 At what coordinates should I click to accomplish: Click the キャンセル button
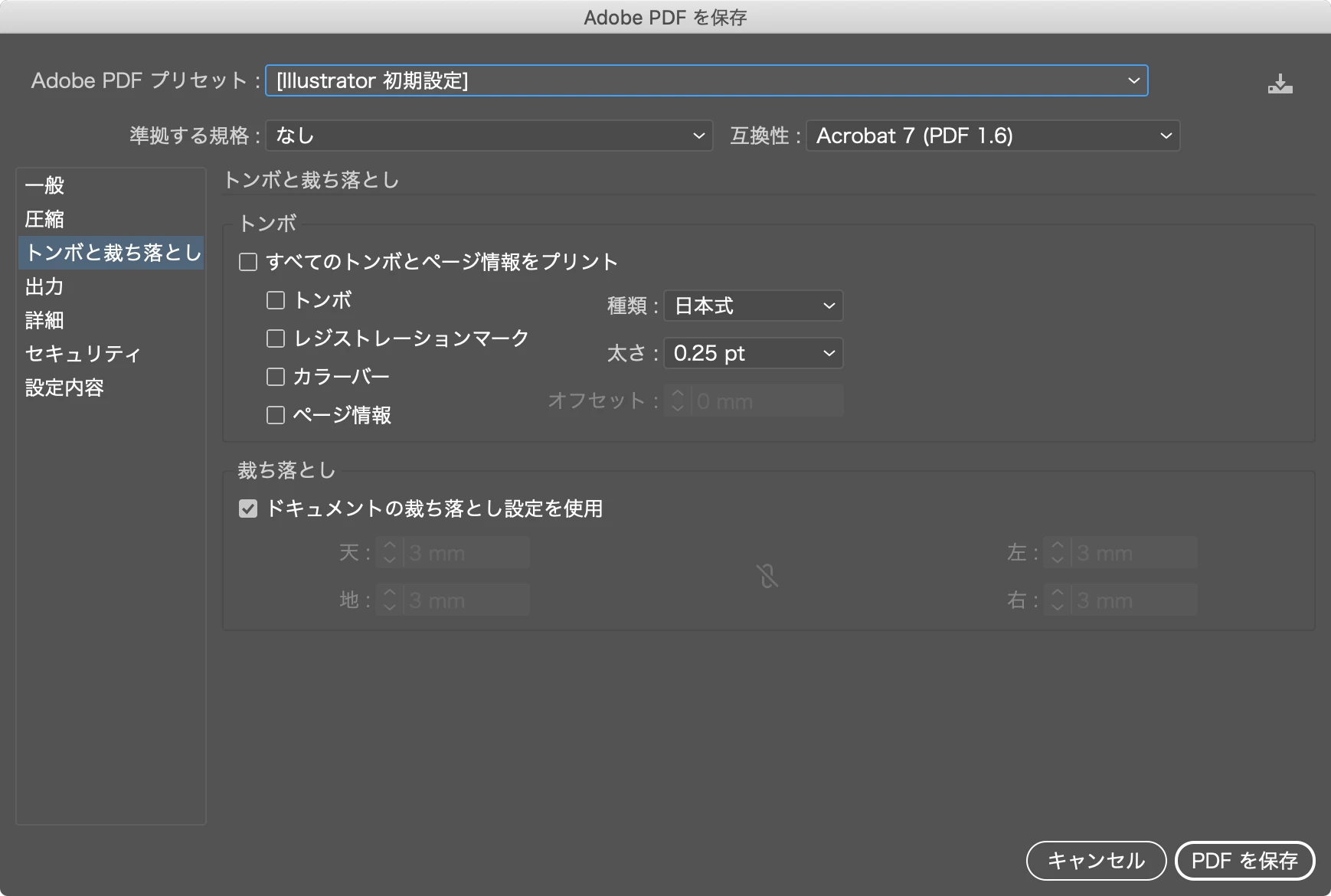pyautogui.click(x=1096, y=861)
